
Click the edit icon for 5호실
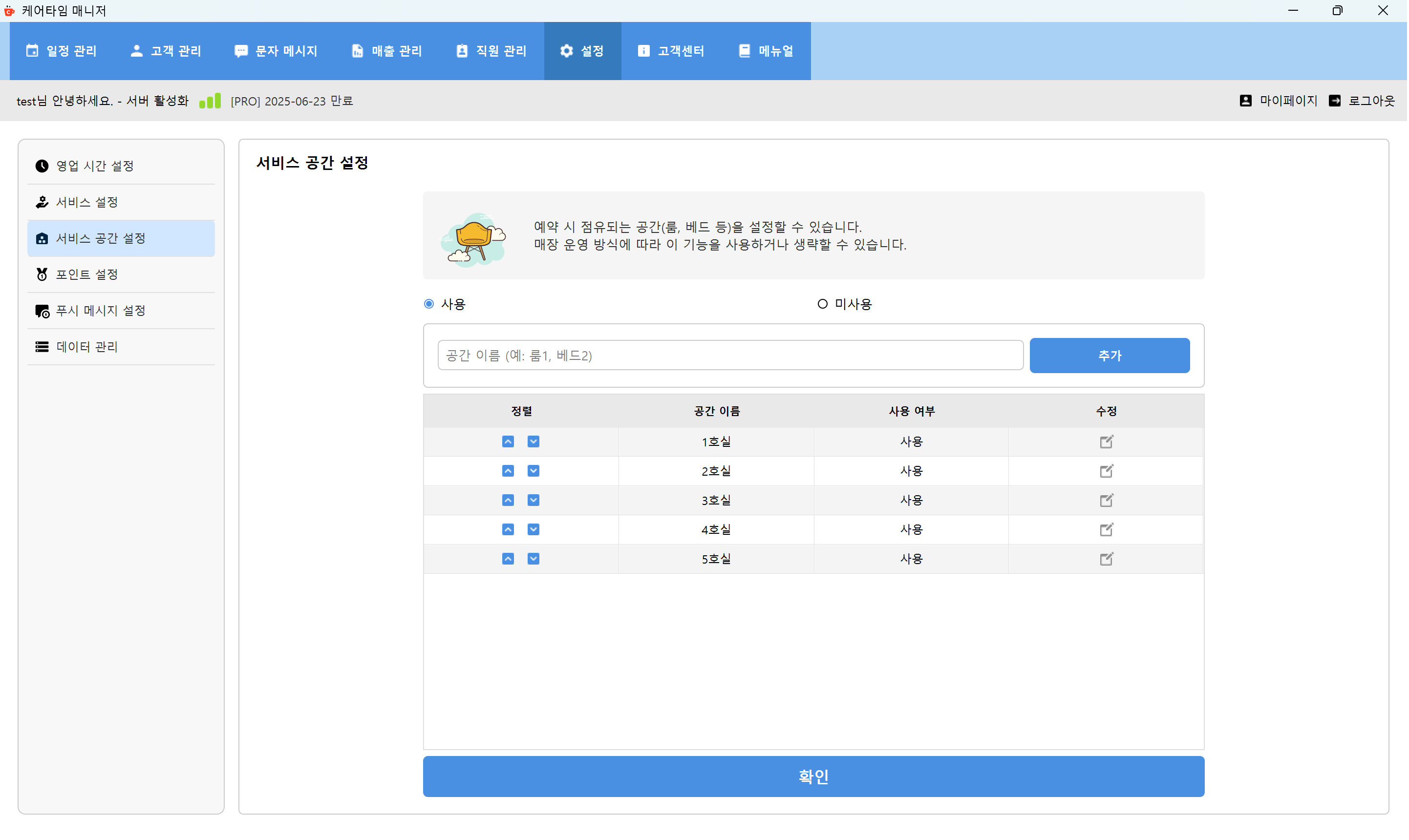click(x=1106, y=559)
